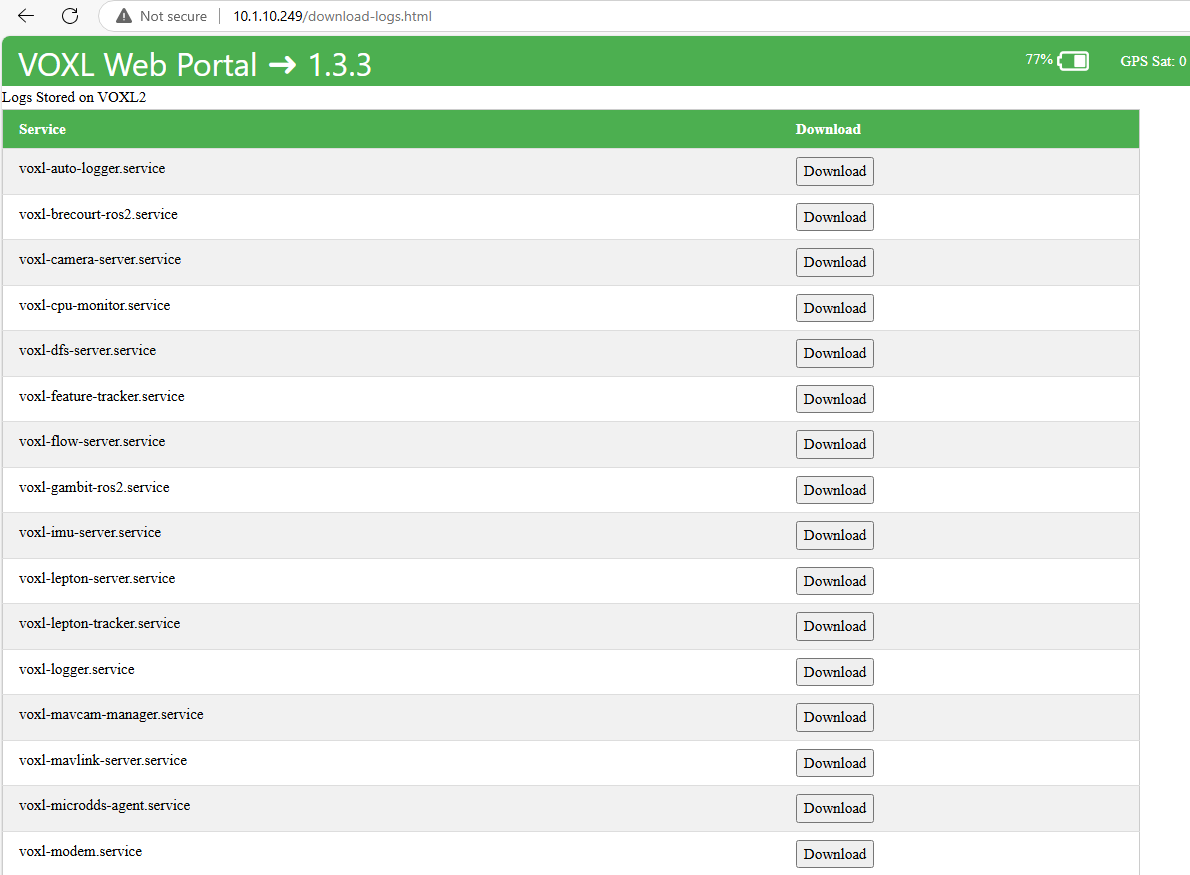
Task: Click the URL address bar field
Action: 600,16
